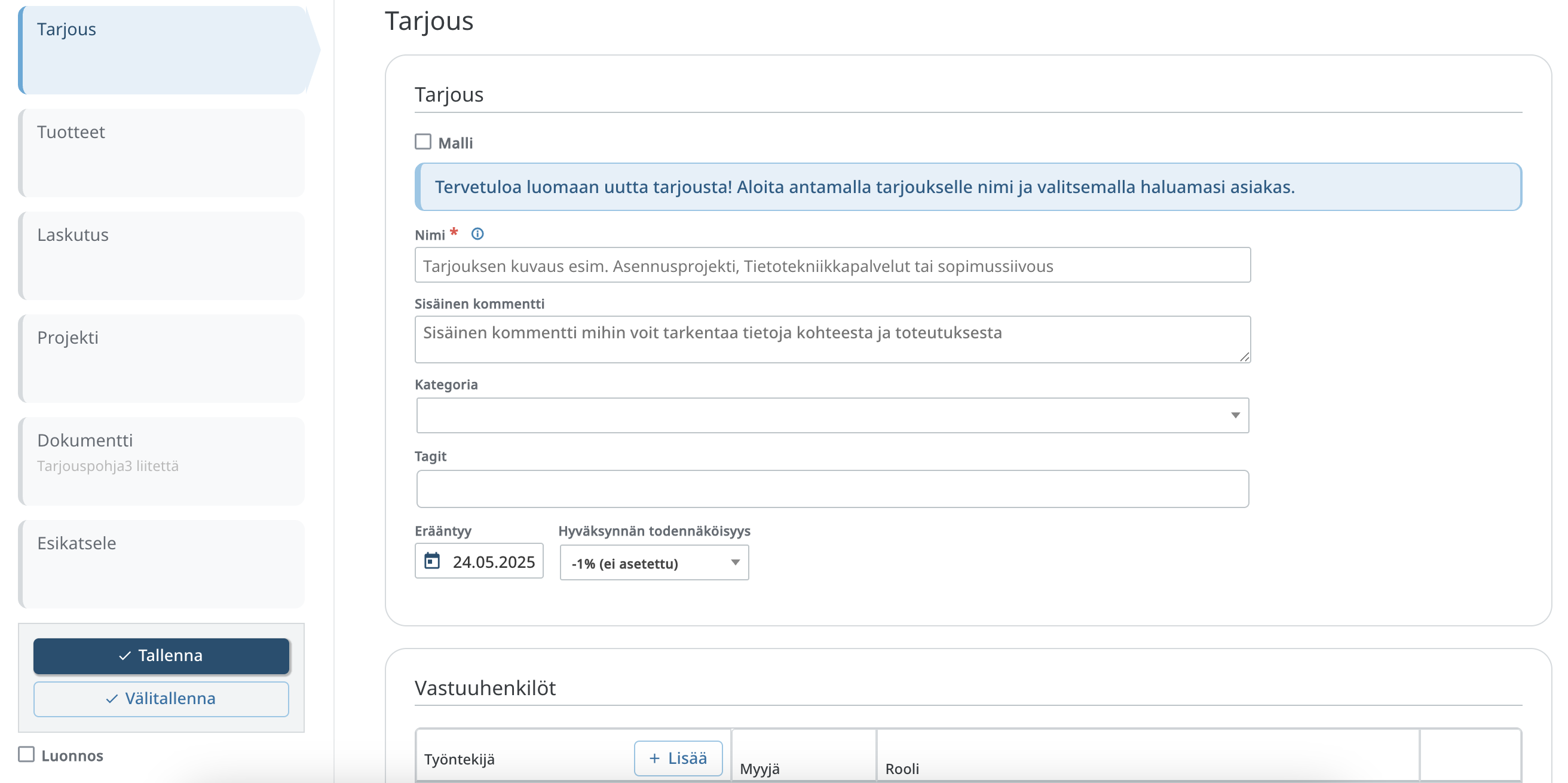The height and width of the screenshot is (783, 1568).
Task: Switch to the Projekti step
Action: 162,358
